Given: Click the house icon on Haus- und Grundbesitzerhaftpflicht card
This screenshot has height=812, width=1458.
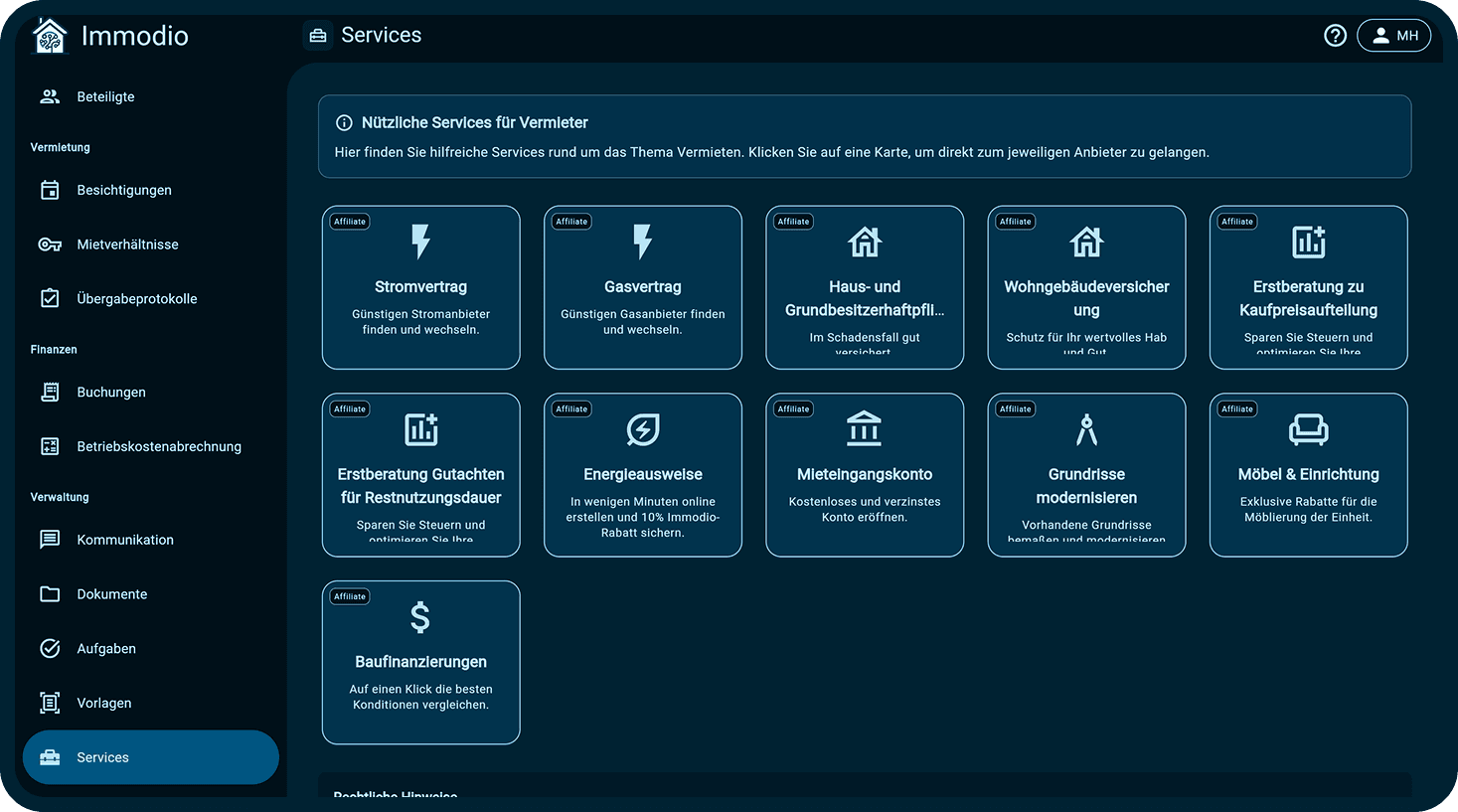Looking at the screenshot, I should (x=865, y=242).
